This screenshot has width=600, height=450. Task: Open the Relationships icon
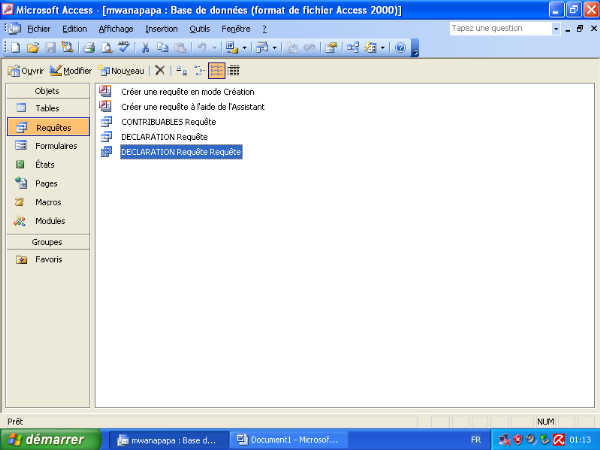point(352,48)
